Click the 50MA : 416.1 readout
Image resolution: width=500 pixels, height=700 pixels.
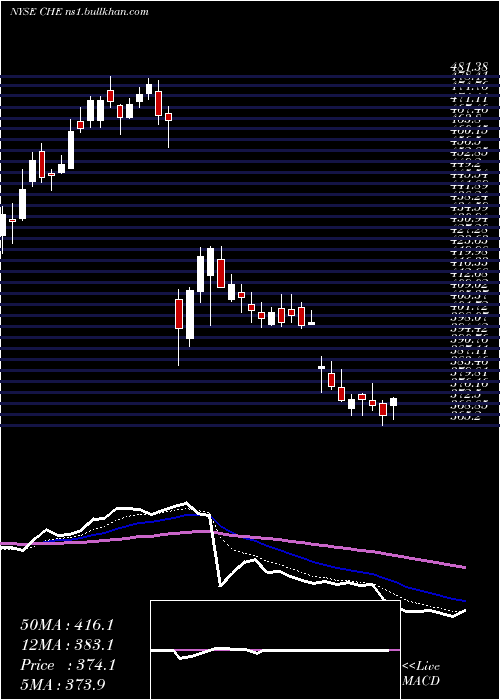coord(67,625)
